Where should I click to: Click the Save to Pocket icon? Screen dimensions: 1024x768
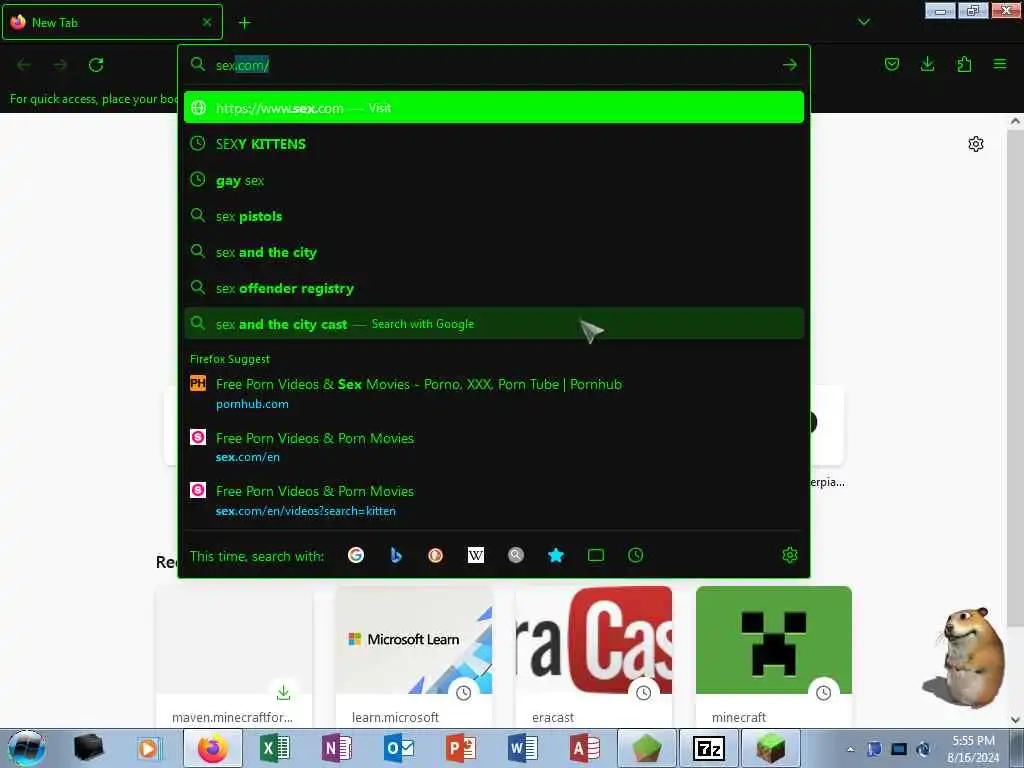click(891, 64)
